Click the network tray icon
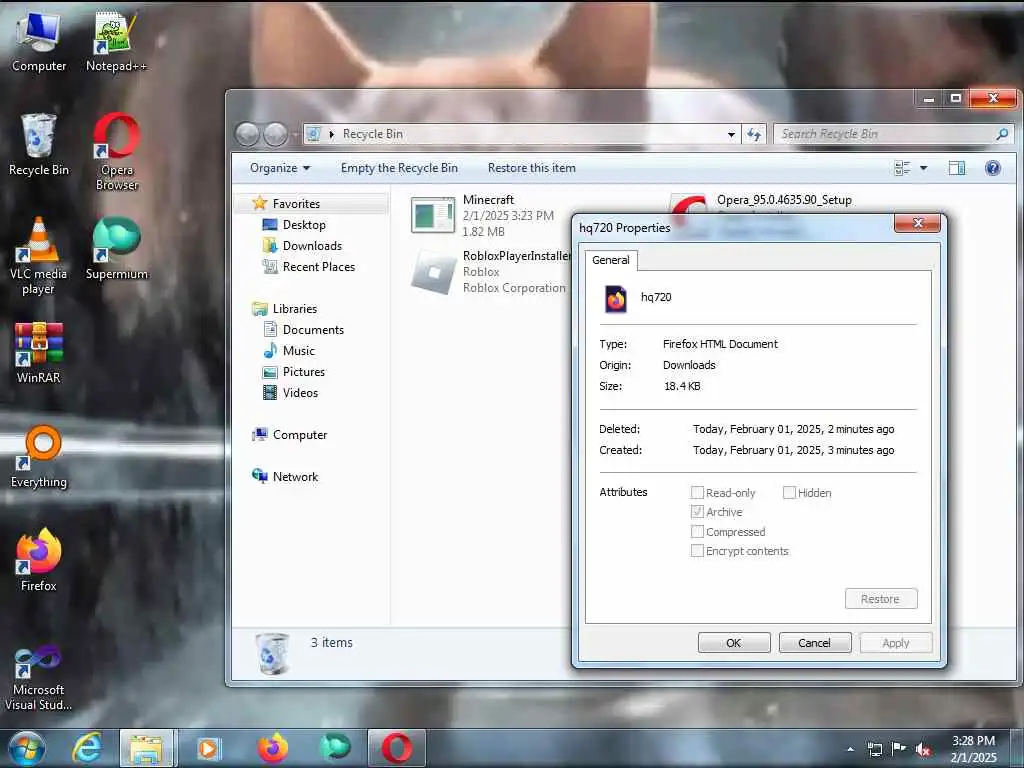The image size is (1024, 768). click(874, 749)
